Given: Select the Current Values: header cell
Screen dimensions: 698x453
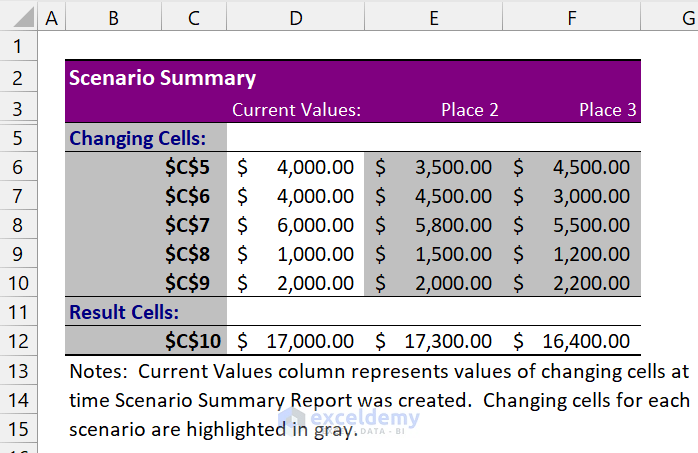Looking at the screenshot, I should click(296, 109).
